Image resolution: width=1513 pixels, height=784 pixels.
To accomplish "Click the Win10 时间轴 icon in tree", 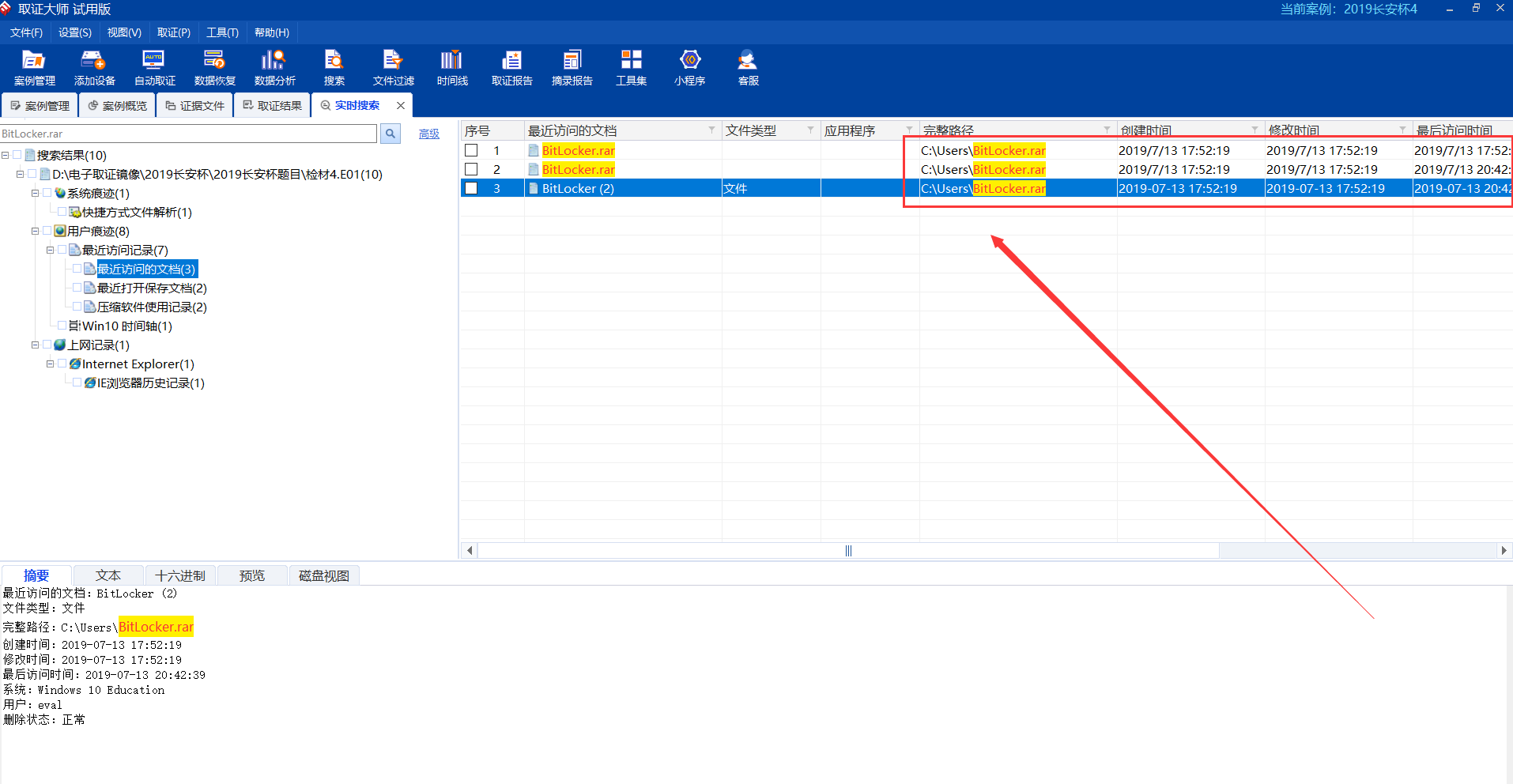I will pos(75,326).
